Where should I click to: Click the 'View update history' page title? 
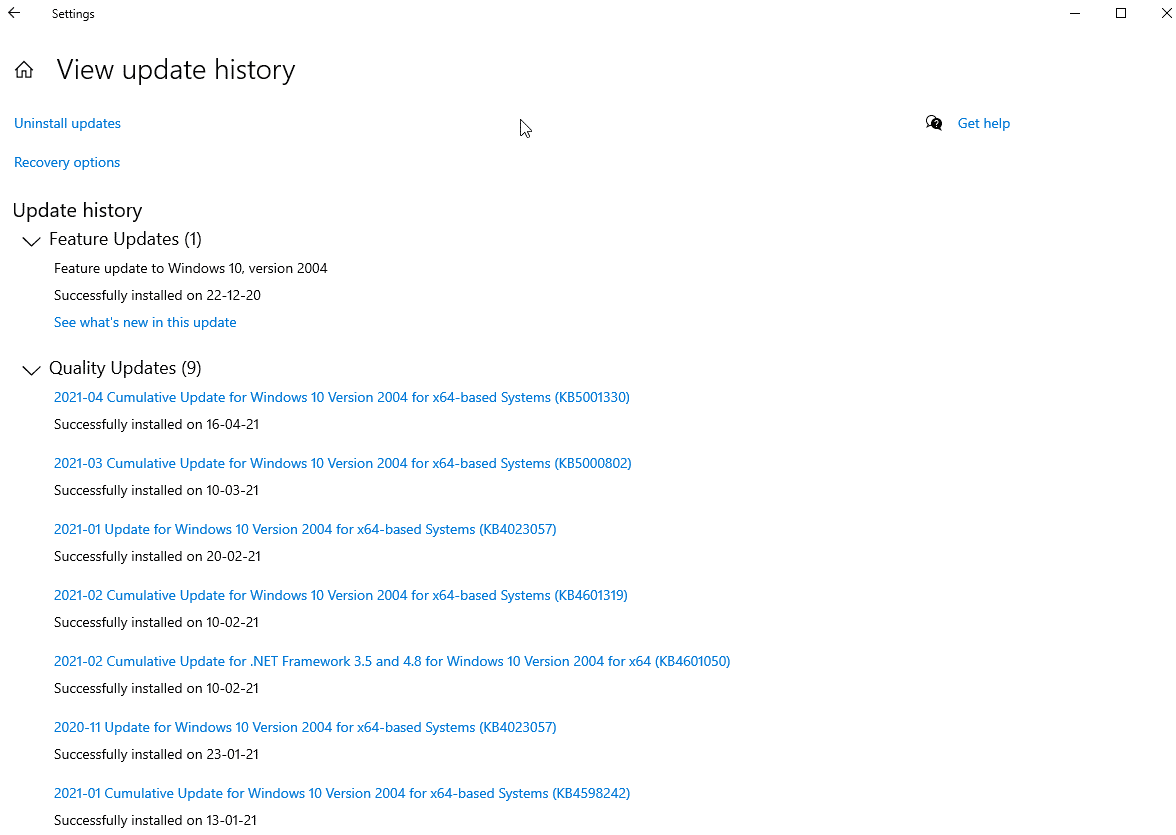[x=176, y=70]
